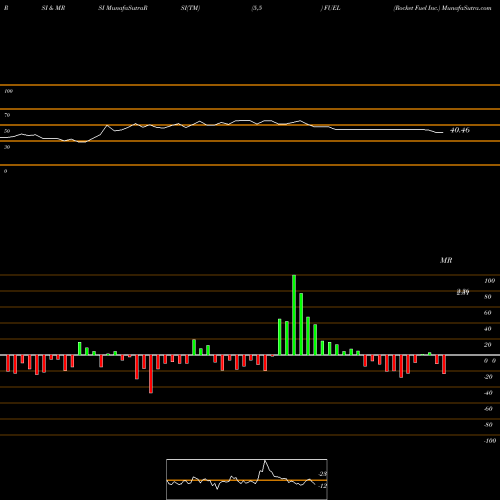Click the RSI axis label 70

tap(7, 115)
